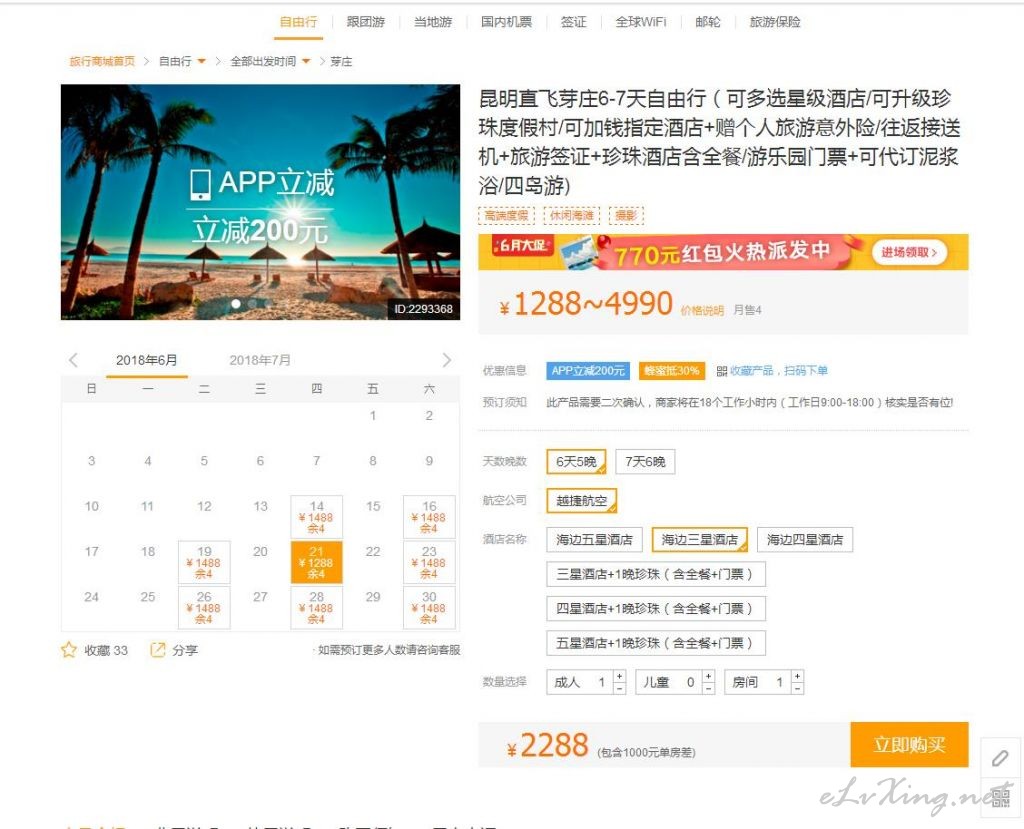
Task: Go to previous month arrow
Action: coord(73,360)
